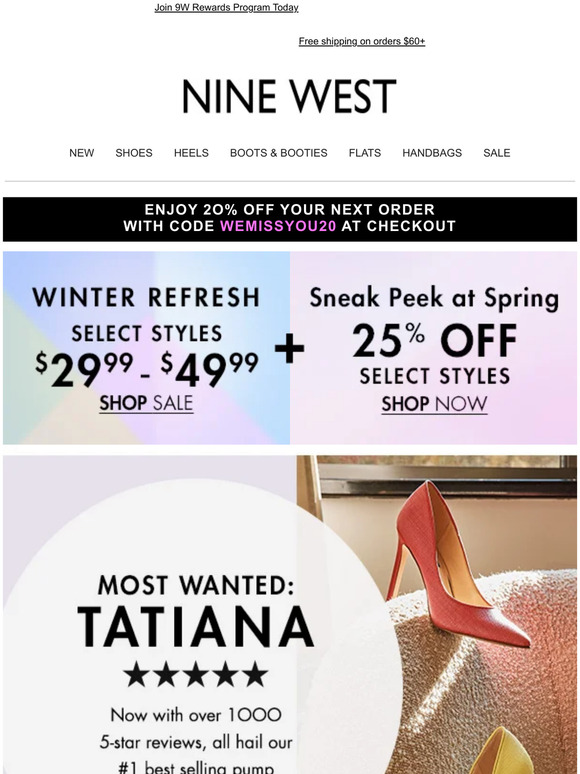Click the SHOP NOW link for Spring

pos(434,404)
